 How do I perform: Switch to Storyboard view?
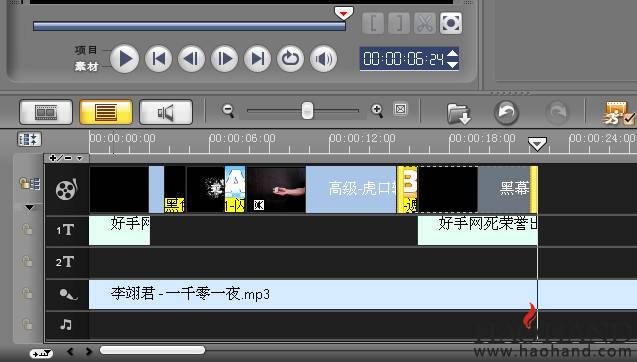click(46, 112)
